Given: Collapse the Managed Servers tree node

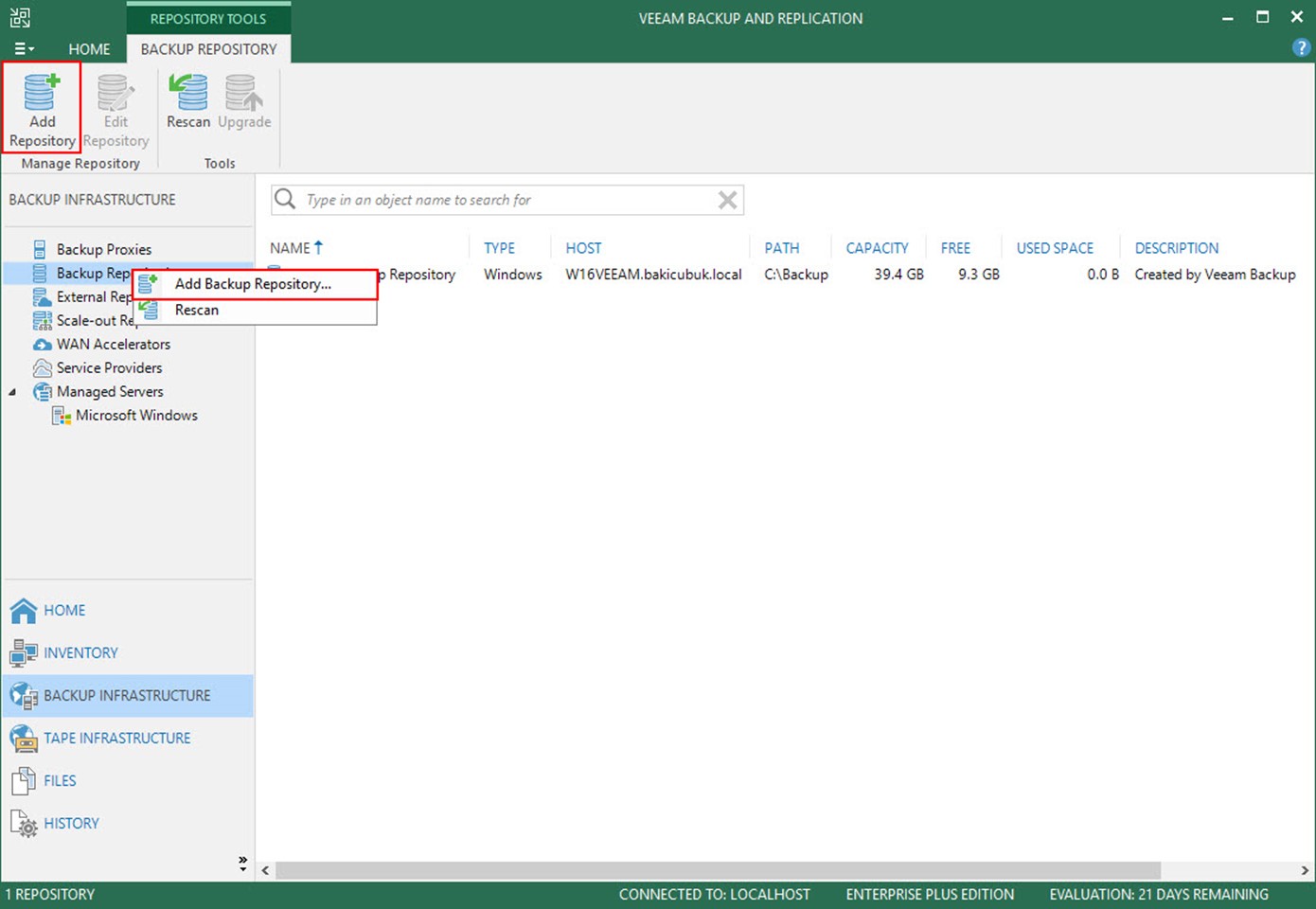Looking at the screenshot, I should coord(12,392).
